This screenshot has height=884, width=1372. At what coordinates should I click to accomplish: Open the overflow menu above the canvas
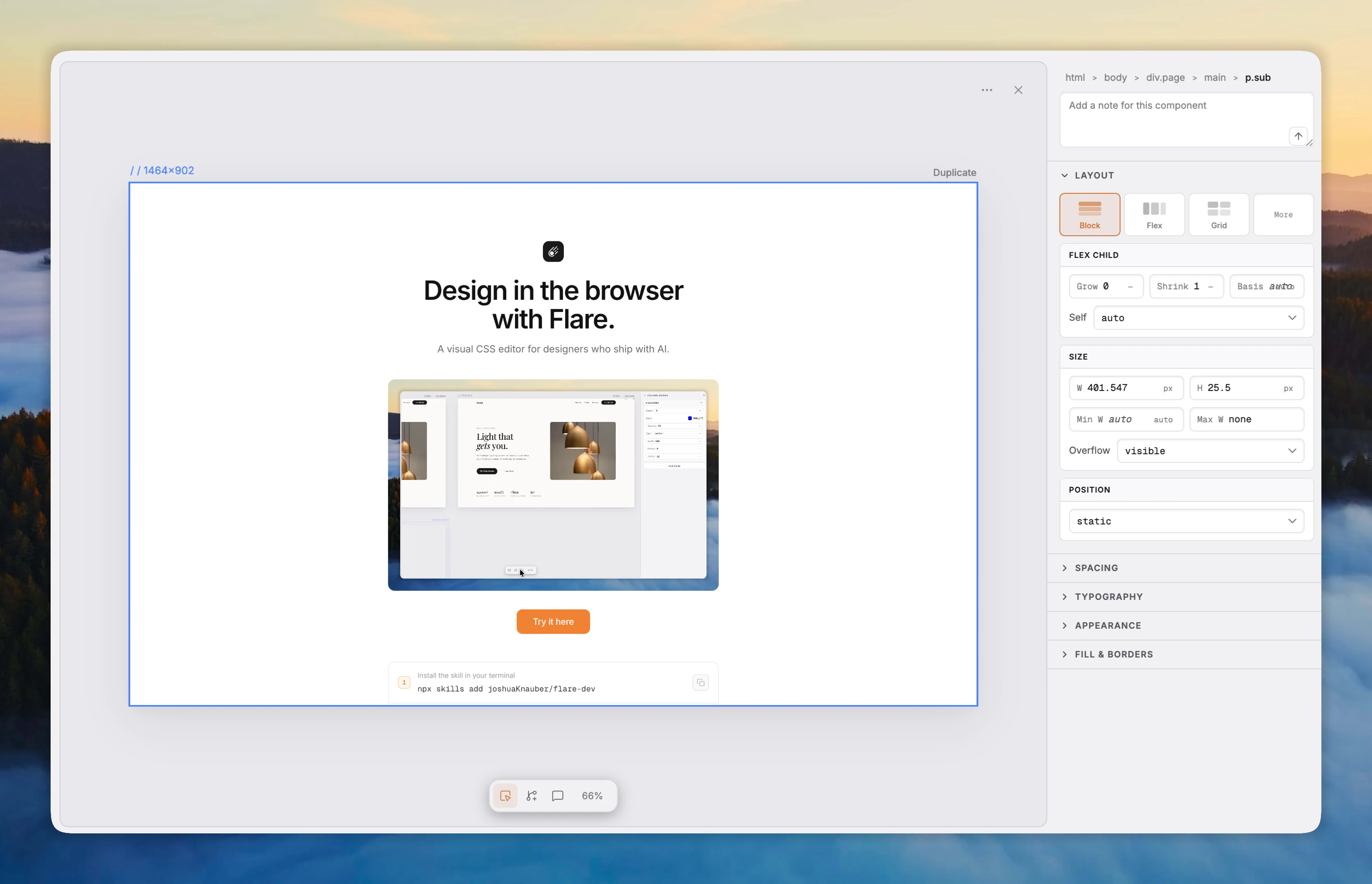click(986, 89)
